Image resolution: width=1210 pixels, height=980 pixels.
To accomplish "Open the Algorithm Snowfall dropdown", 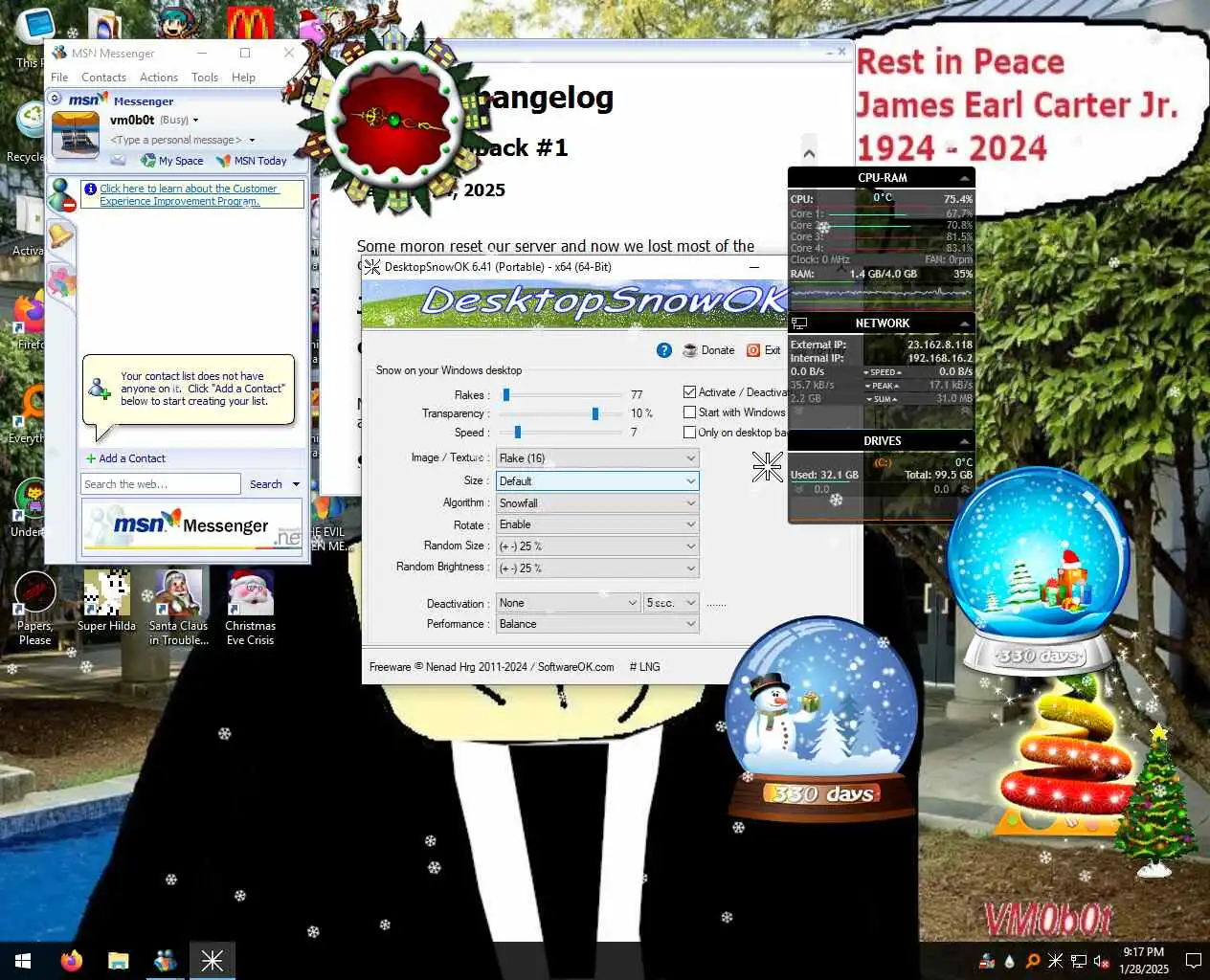I will click(597, 503).
